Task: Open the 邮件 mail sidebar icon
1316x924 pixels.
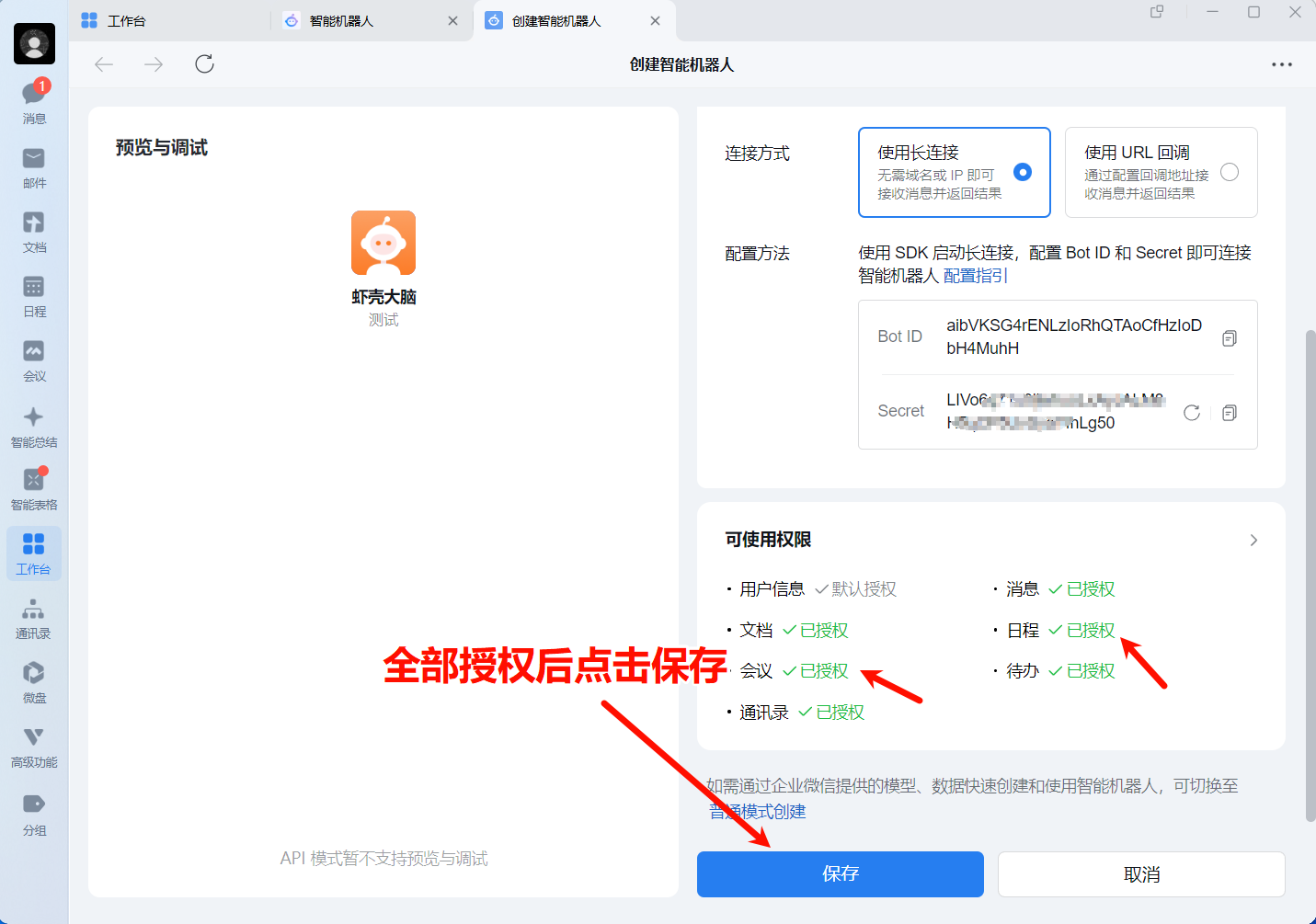Action: (34, 167)
